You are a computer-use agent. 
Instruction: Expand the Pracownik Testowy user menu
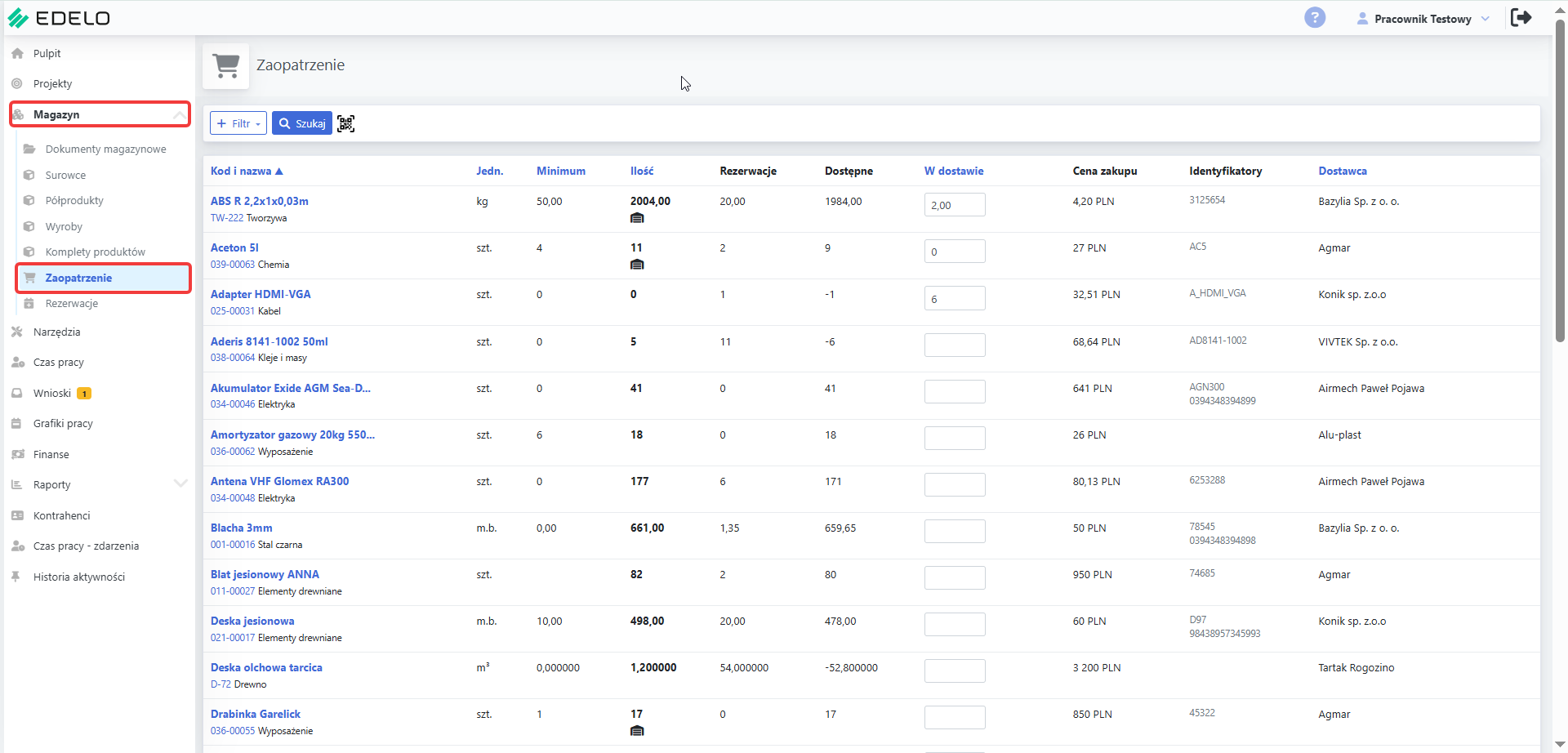(1423, 19)
